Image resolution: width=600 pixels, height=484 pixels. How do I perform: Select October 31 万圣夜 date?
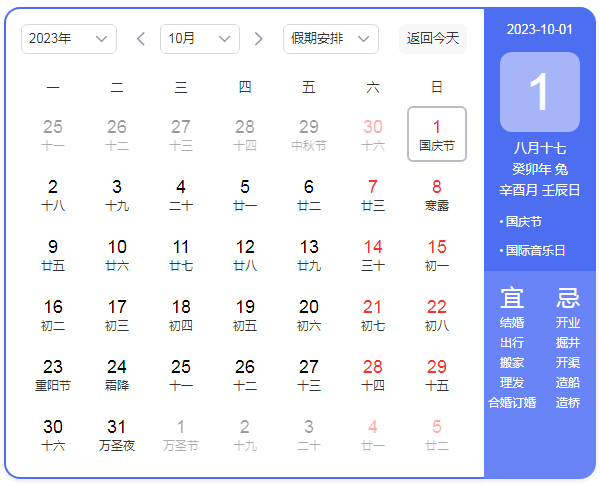click(x=117, y=435)
